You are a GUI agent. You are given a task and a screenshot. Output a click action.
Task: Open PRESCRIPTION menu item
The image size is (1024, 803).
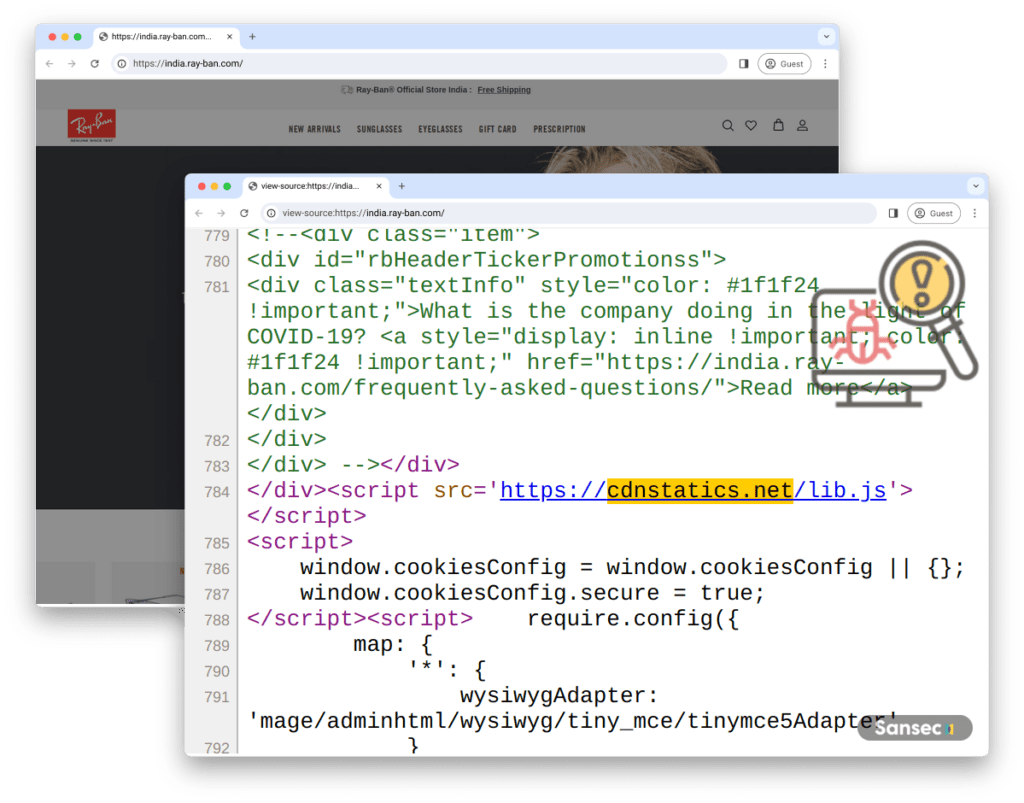pyautogui.click(x=559, y=129)
